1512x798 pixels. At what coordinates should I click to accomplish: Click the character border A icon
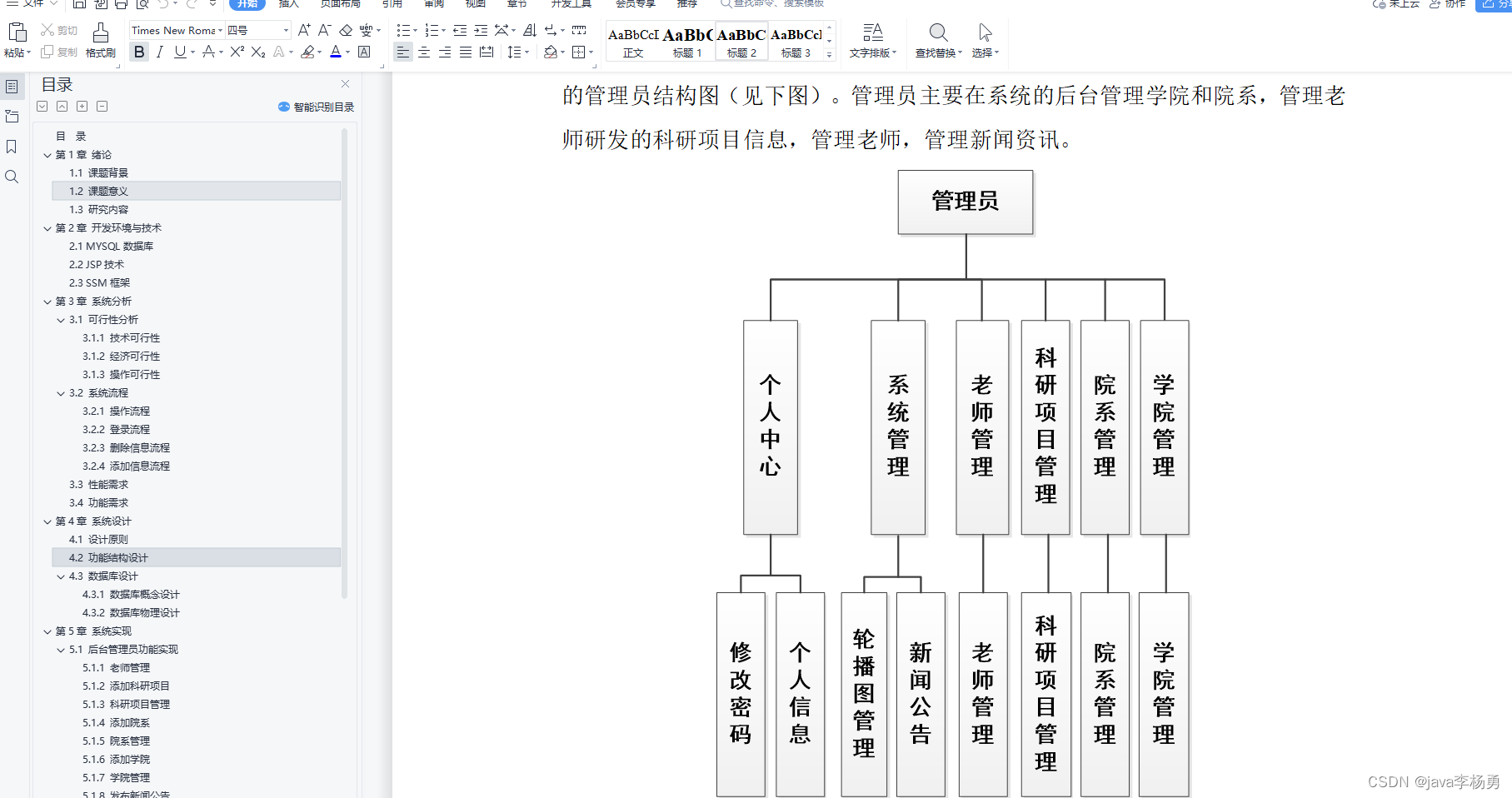coord(364,52)
